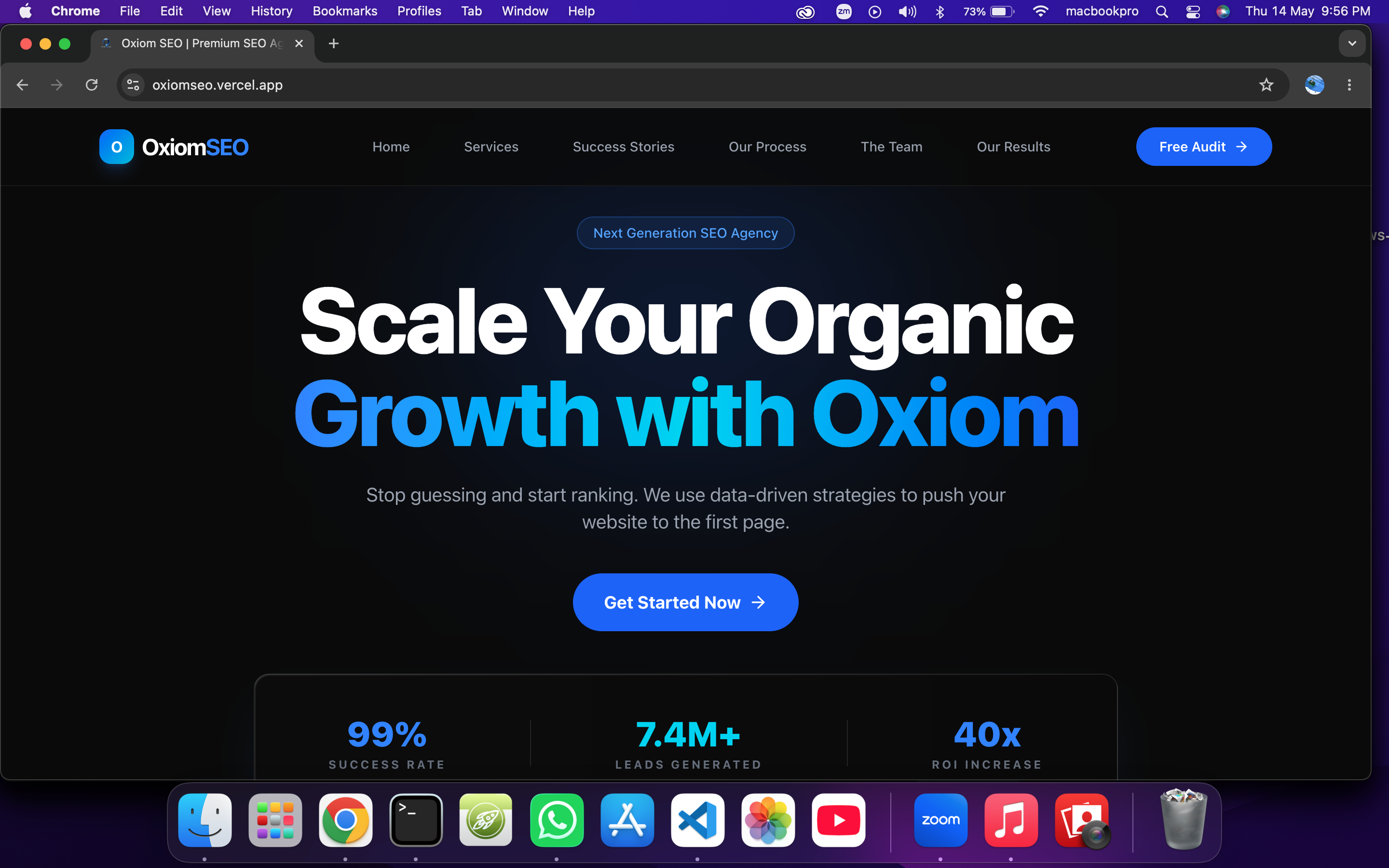Open Launchpad from the dock
The height and width of the screenshot is (868, 1389).
coord(275,820)
